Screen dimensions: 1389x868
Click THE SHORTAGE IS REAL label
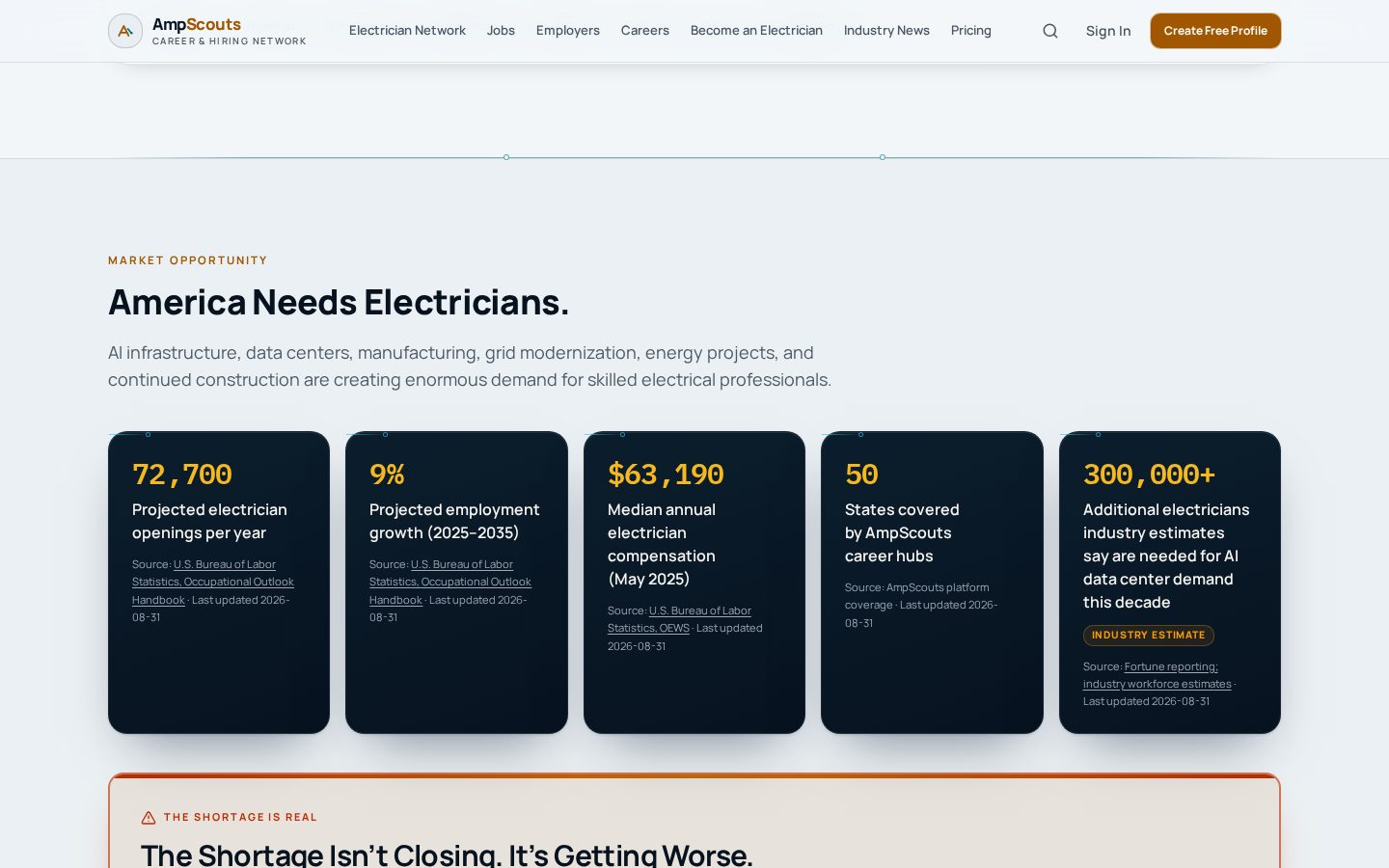[x=240, y=817]
